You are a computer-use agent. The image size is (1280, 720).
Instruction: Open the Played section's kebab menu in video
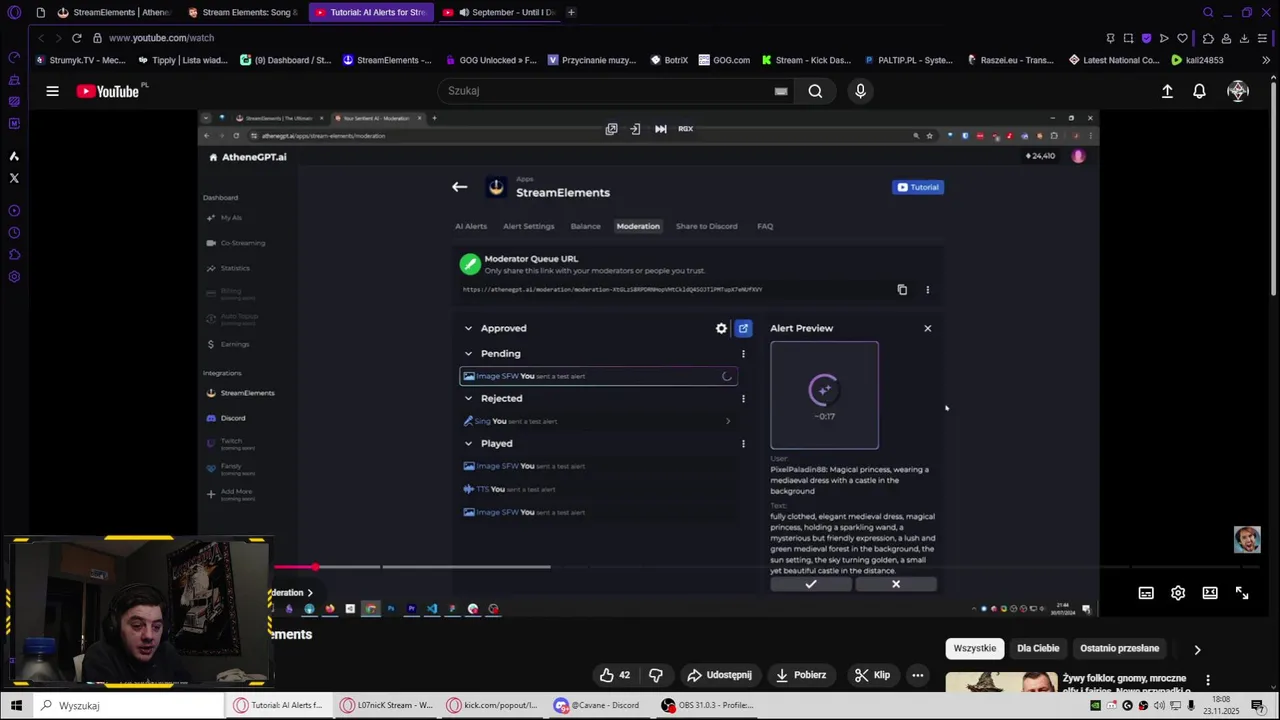pyautogui.click(x=743, y=443)
